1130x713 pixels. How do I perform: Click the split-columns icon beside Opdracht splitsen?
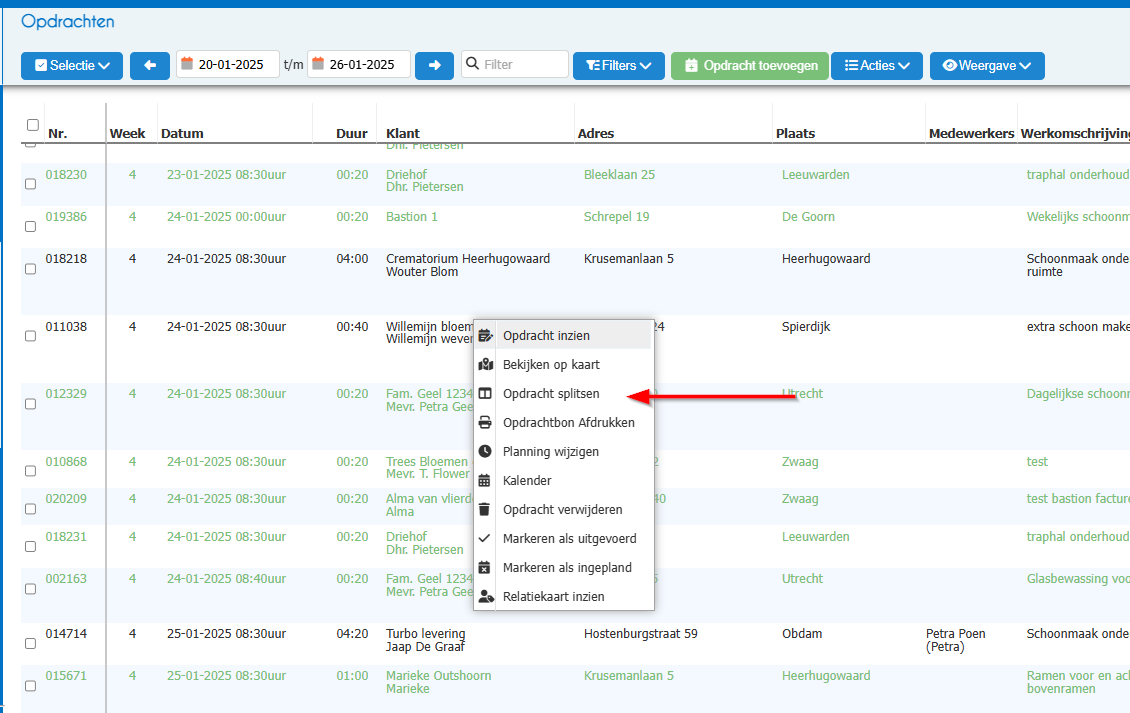(486, 394)
